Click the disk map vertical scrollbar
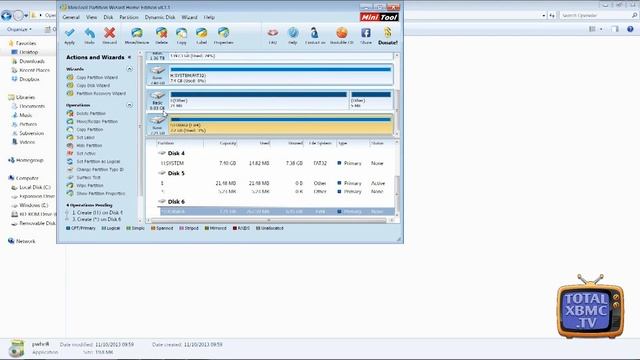 396,95
